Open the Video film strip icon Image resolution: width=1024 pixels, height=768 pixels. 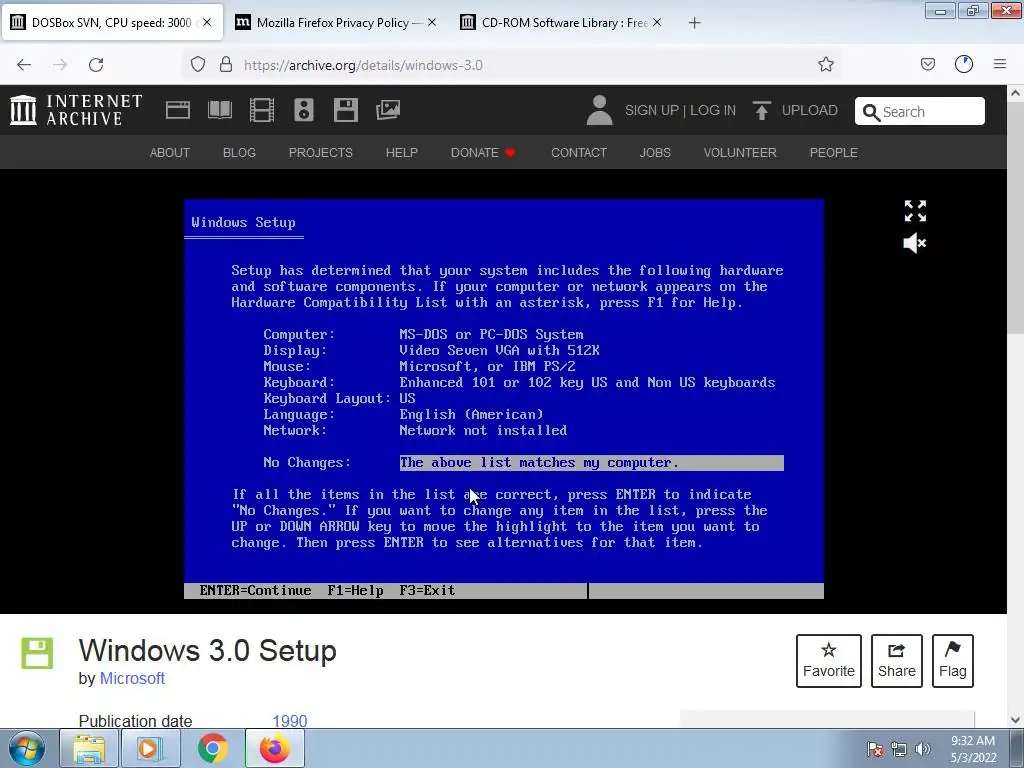coord(262,110)
